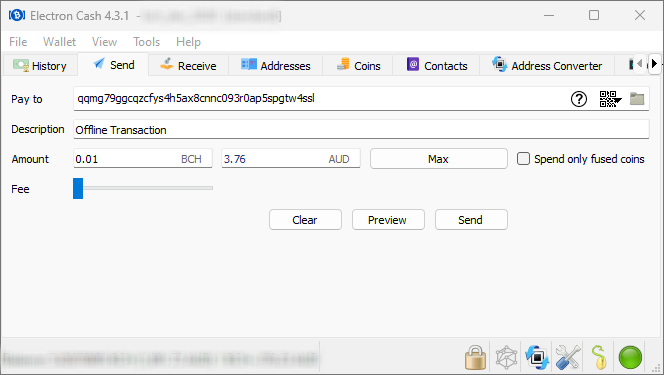Minimize the Electron Cash window
This screenshot has width=664, height=375.
[549, 15]
